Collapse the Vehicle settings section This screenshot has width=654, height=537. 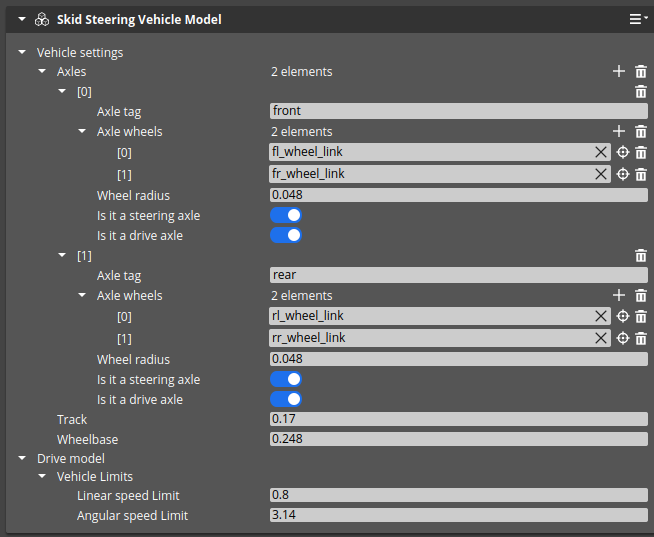pos(22,52)
